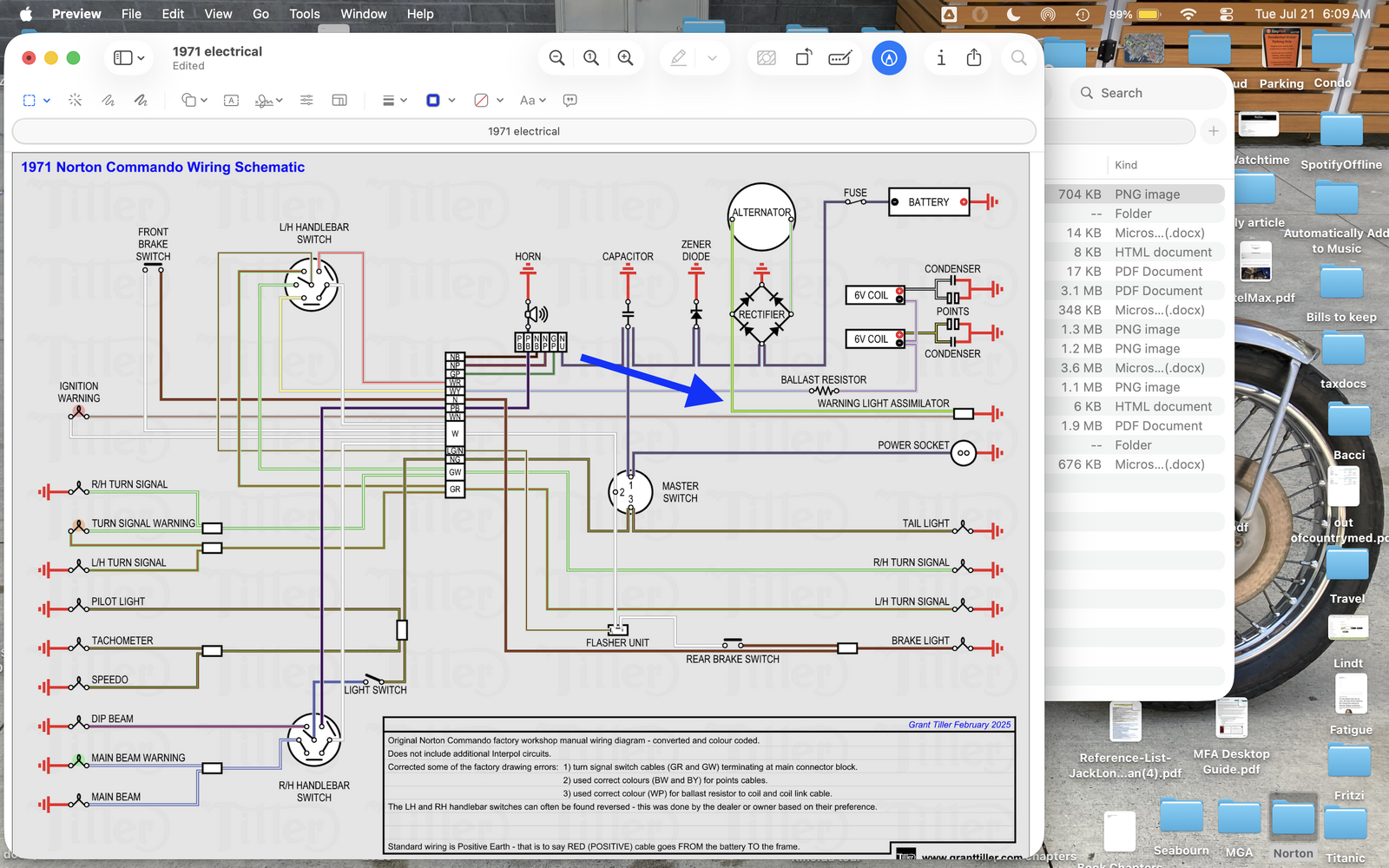Open the form filling toolbar icon

[840, 58]
